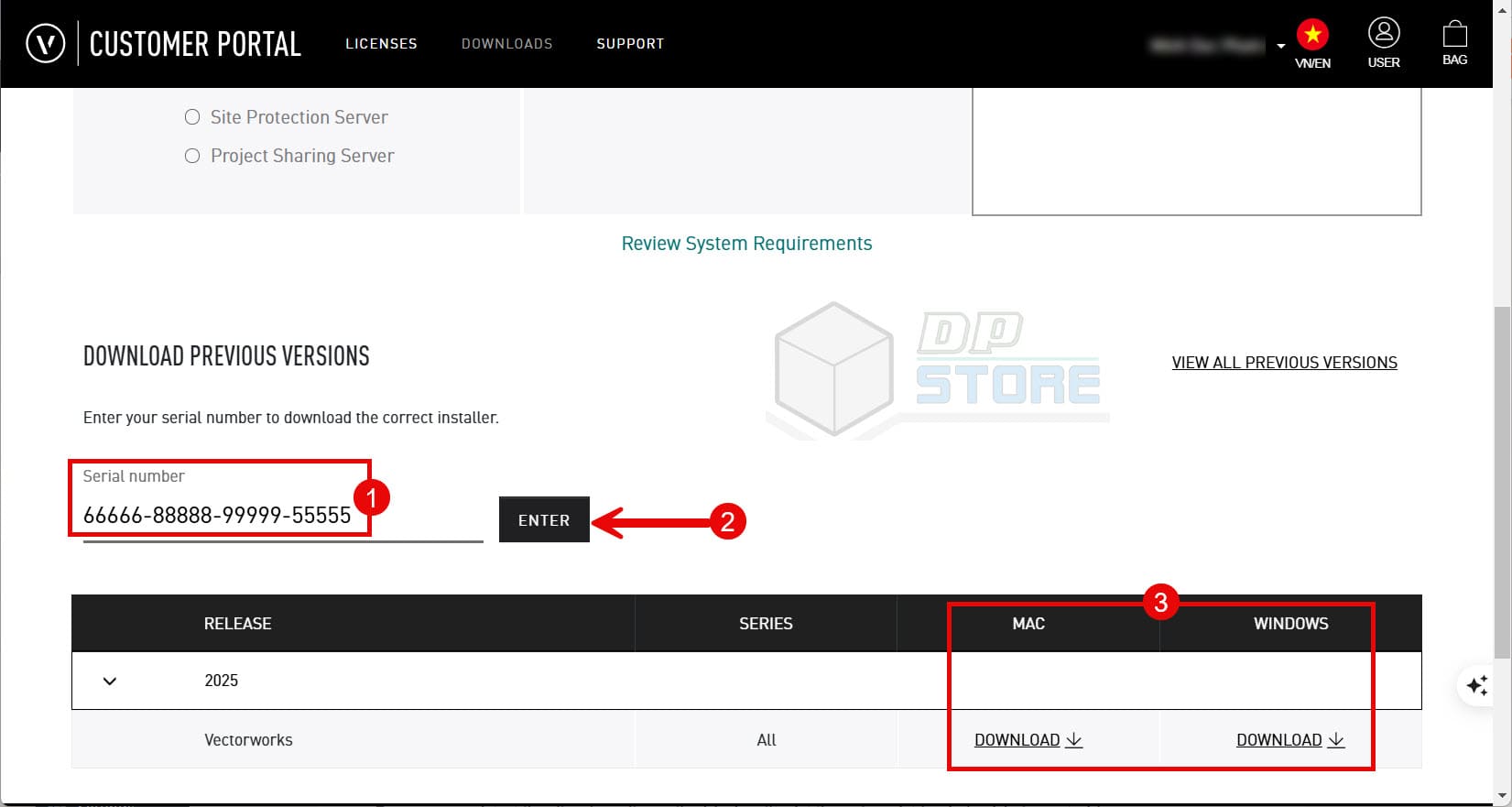Open the USER account icon
The height and width of the screenshot is (807, 1512).
pos(1384,43)
